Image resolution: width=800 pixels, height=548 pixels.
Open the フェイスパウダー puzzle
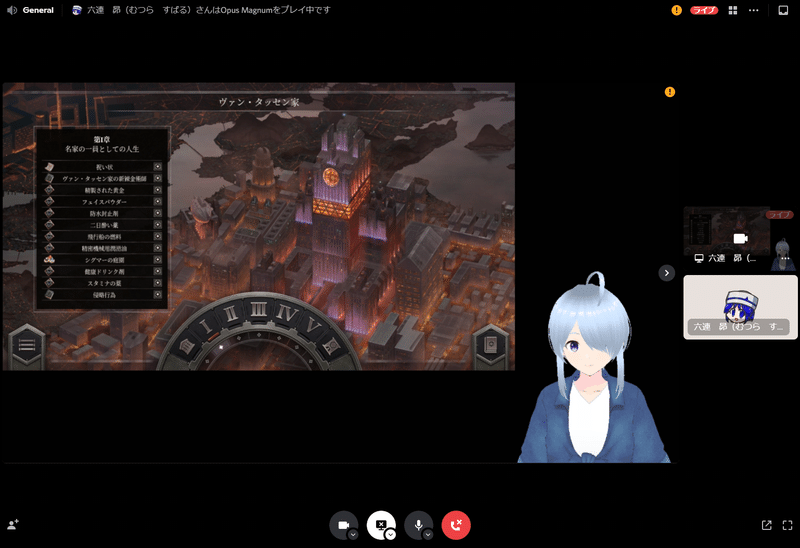104,202
